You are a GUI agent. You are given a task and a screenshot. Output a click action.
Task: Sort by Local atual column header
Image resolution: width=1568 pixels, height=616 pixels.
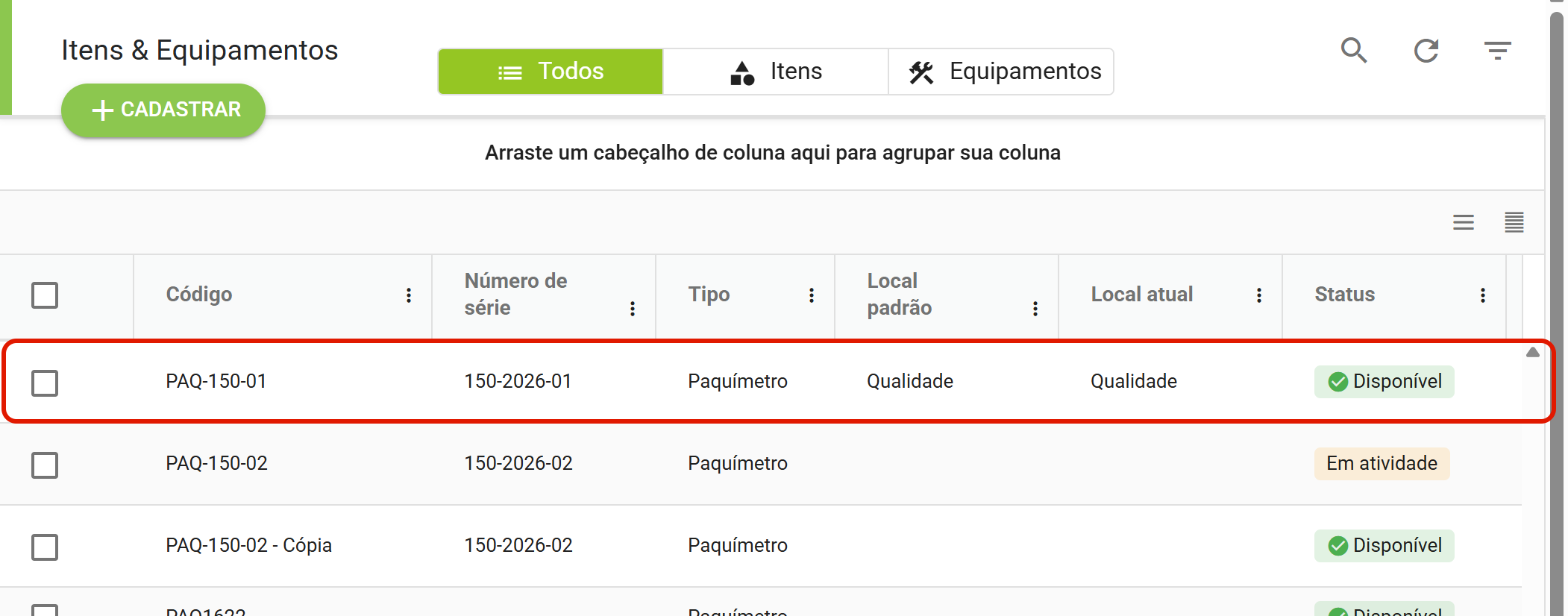(x=1142, y=295)
